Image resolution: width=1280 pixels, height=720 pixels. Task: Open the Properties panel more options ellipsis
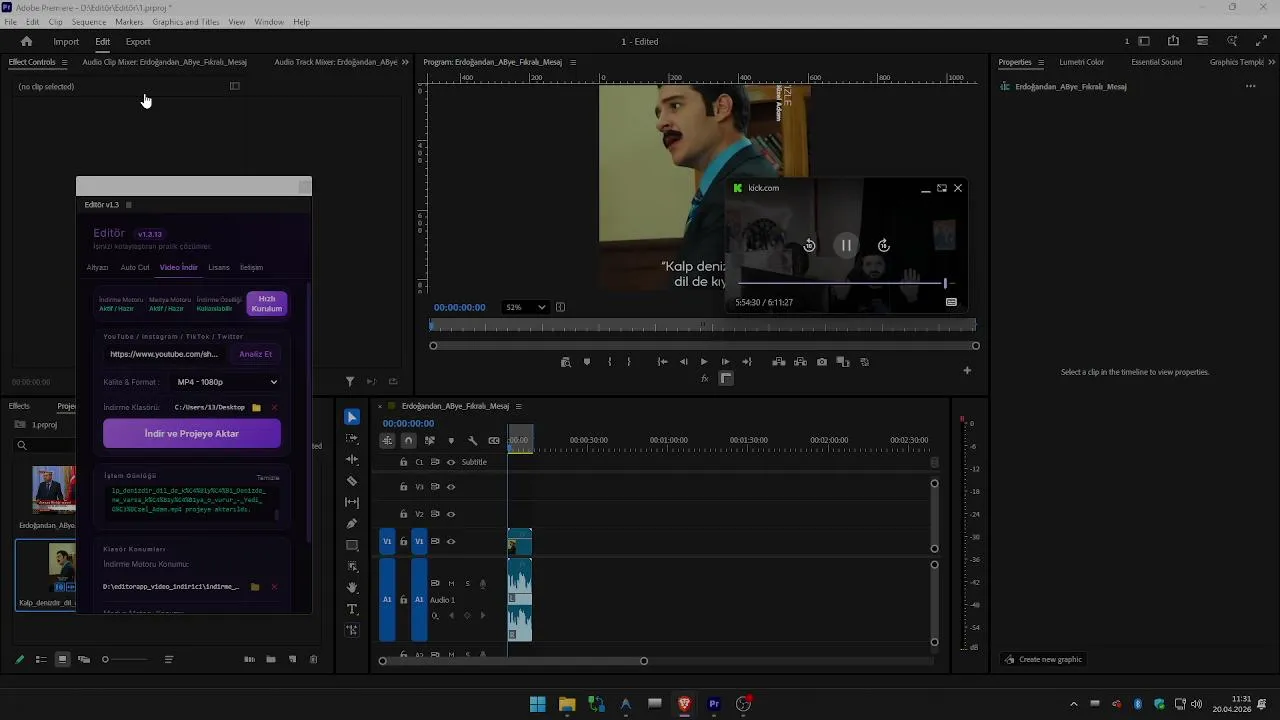pos(1250,86)
